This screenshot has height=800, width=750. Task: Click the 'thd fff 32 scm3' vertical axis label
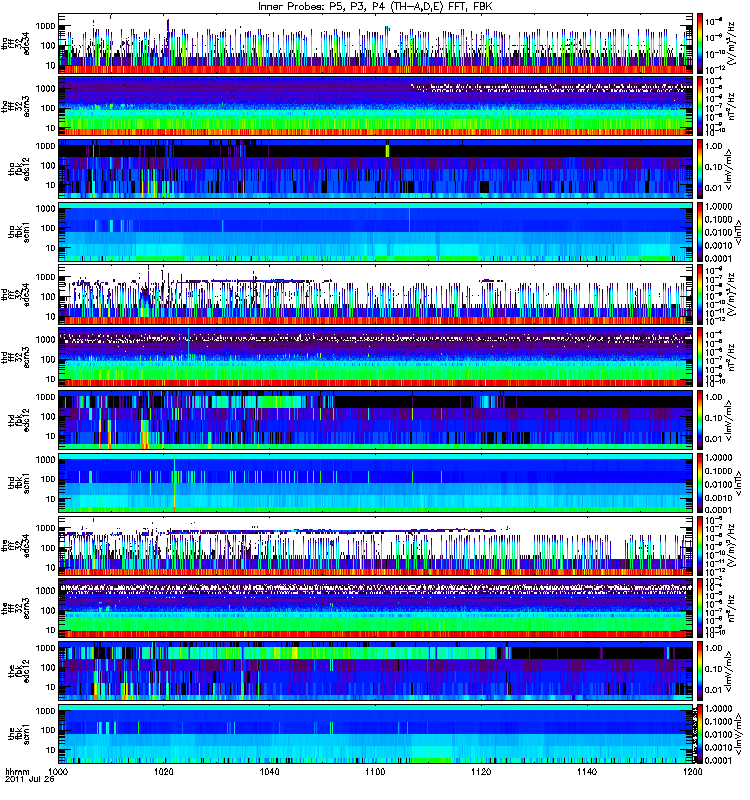(x=16, y=358)
